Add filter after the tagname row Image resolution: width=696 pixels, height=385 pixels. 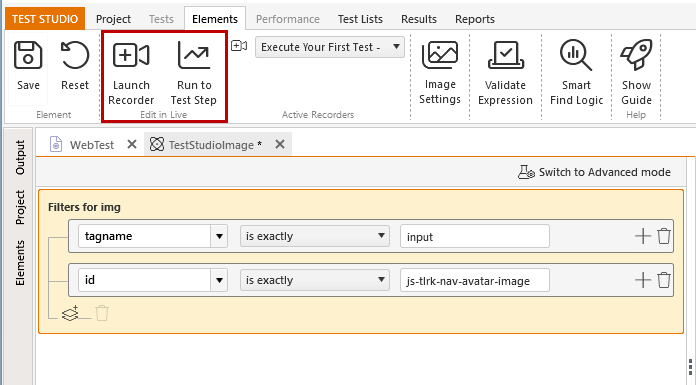pos(643,236)
